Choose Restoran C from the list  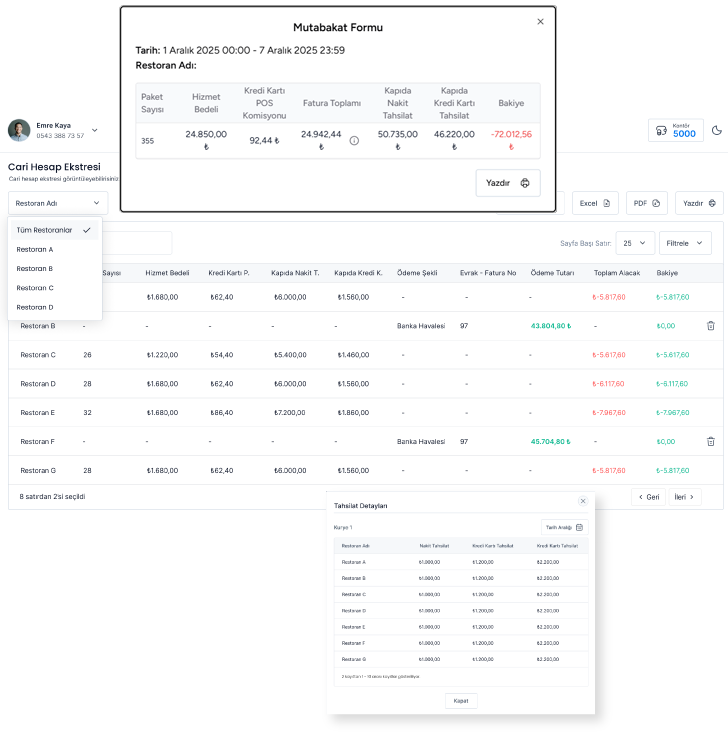pyautogui.click(x=35, y=288)
